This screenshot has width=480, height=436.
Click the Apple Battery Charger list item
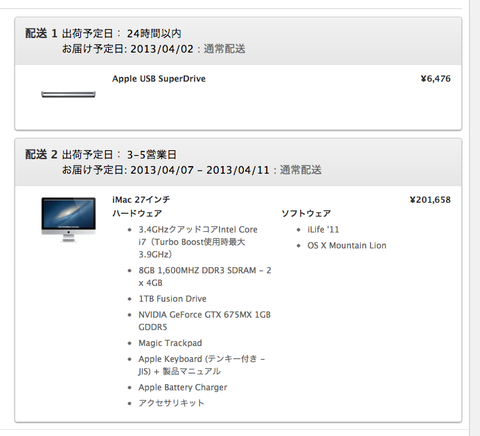tap(183, 387)
